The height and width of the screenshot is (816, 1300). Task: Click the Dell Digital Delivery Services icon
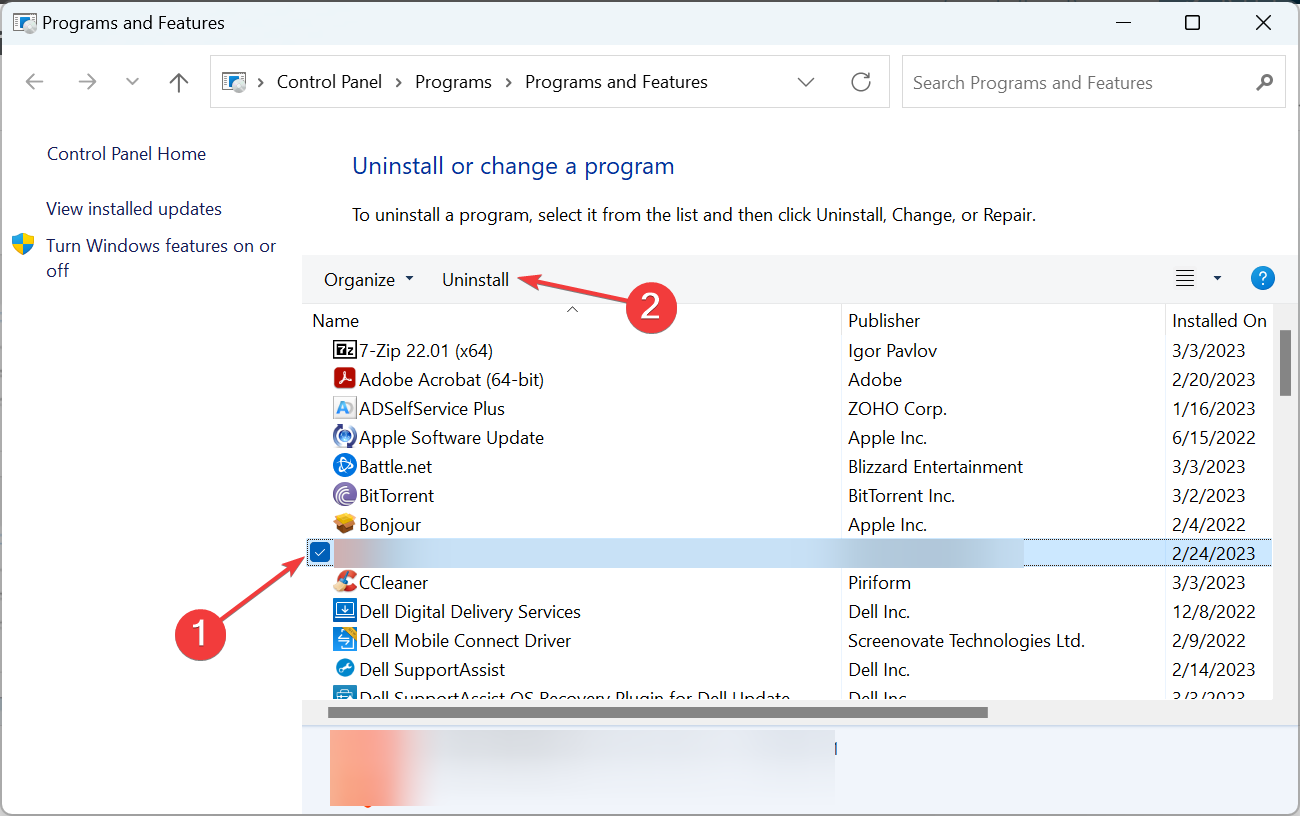click(x=344, y=611)
